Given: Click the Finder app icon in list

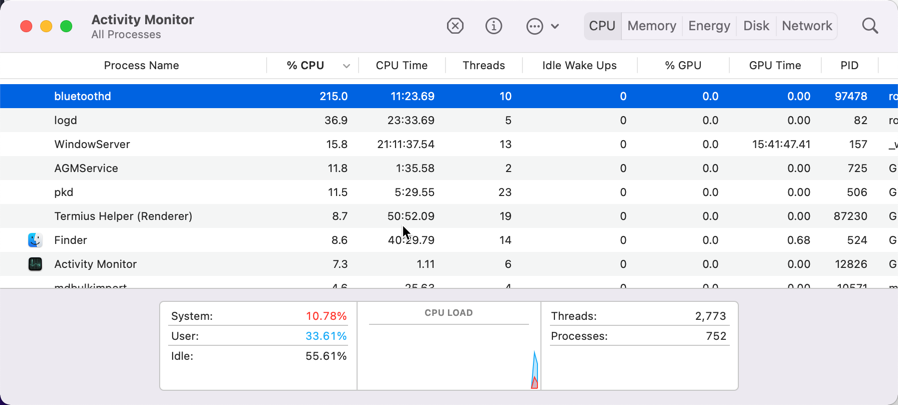Looking at the screenshot, I should click(x=35, y=240).
